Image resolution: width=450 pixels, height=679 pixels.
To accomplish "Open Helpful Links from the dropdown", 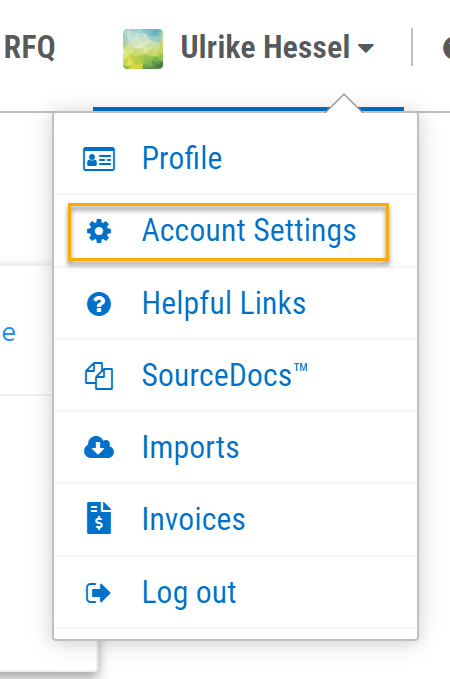I will point(235,303).
